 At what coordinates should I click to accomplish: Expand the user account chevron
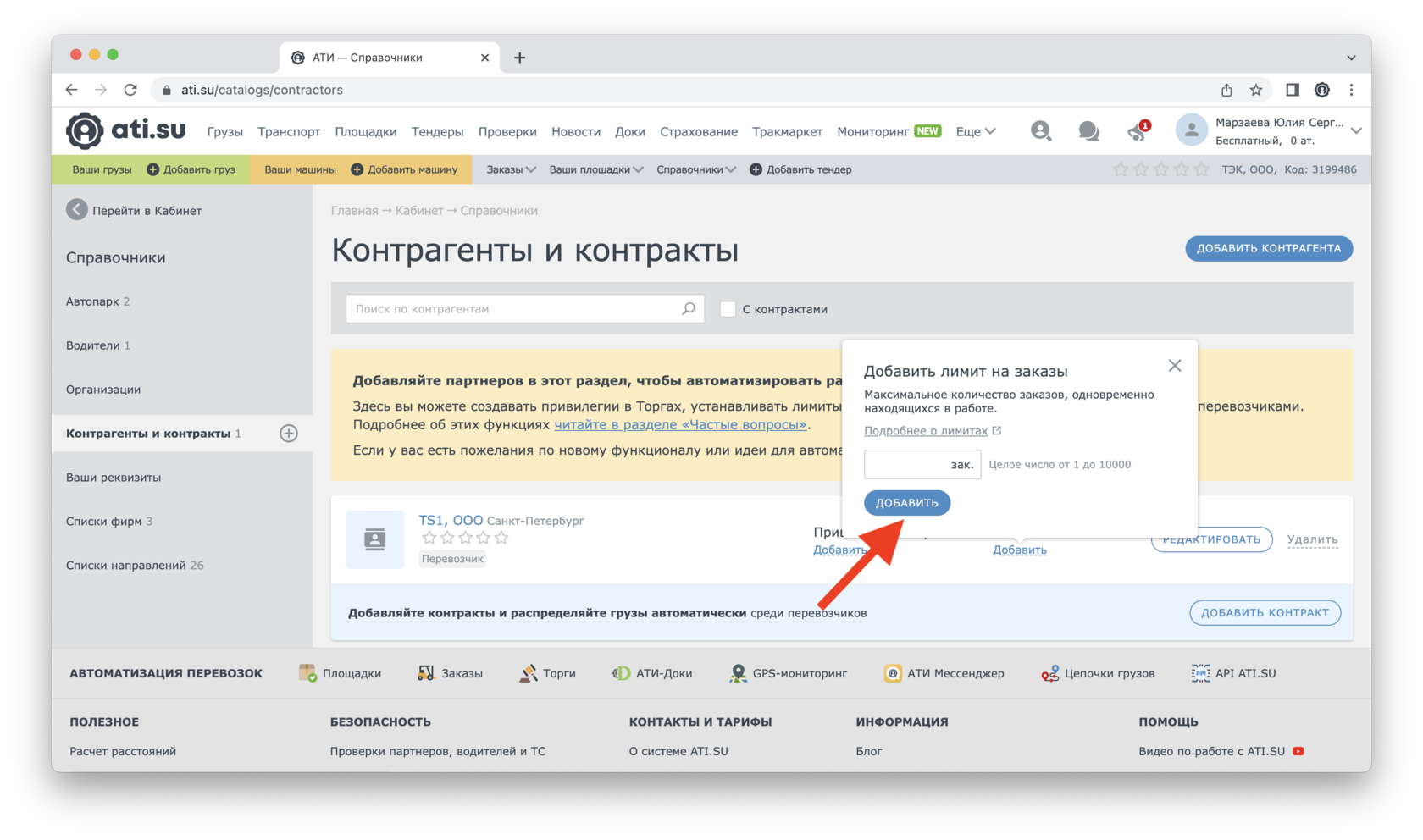(x=1356, y=131)
